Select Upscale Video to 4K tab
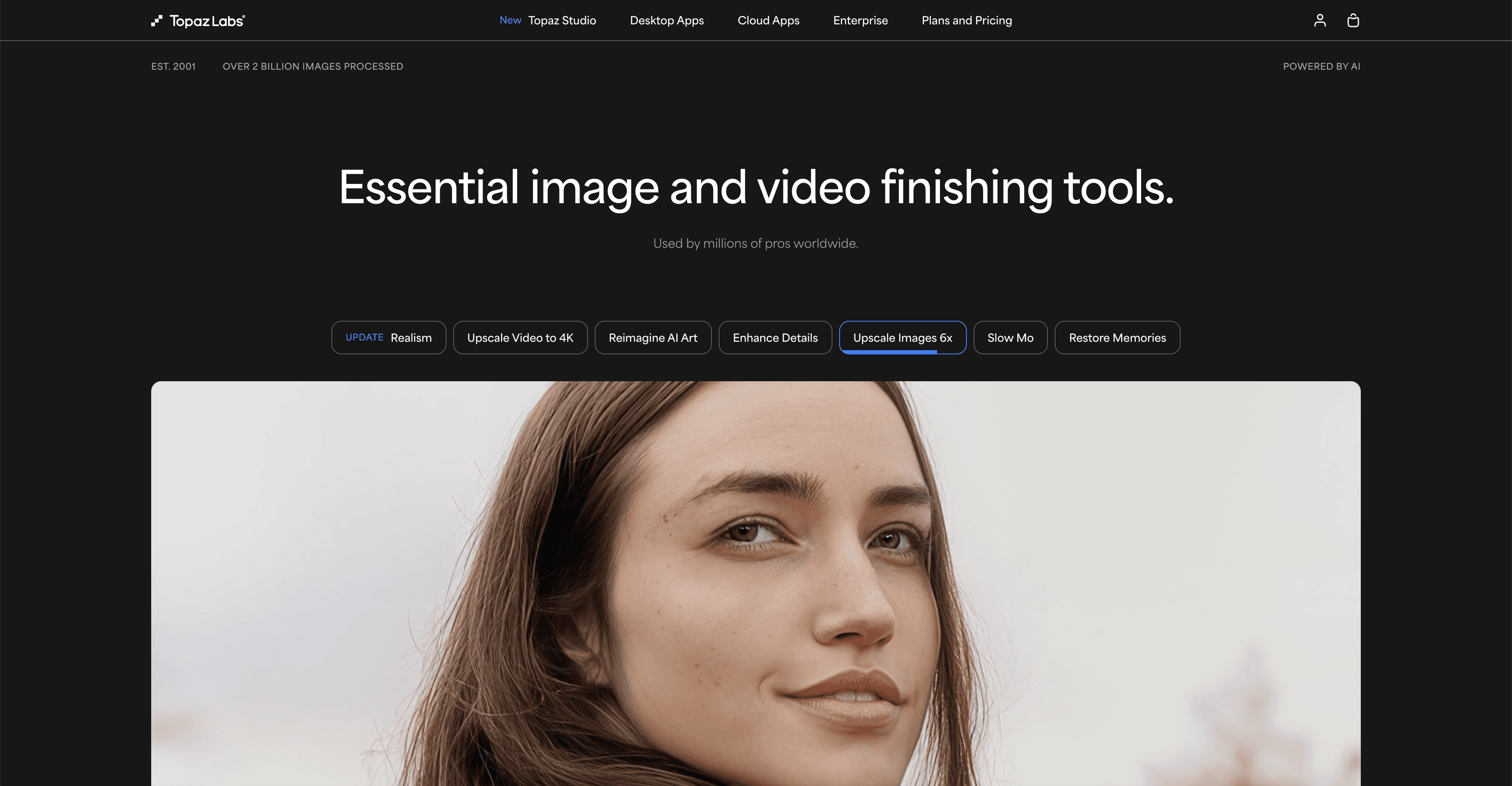This screenshot has width=1512, height=786. pos(520,338)
